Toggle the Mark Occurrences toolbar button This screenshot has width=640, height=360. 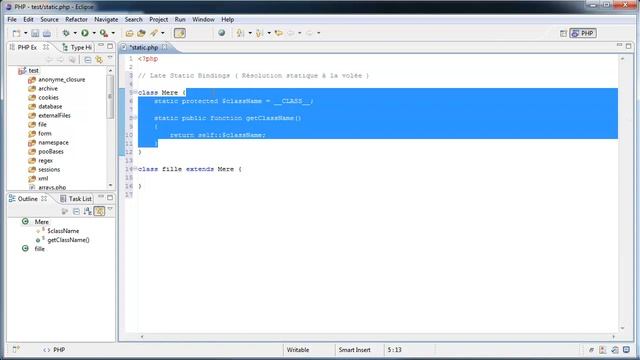180,33
